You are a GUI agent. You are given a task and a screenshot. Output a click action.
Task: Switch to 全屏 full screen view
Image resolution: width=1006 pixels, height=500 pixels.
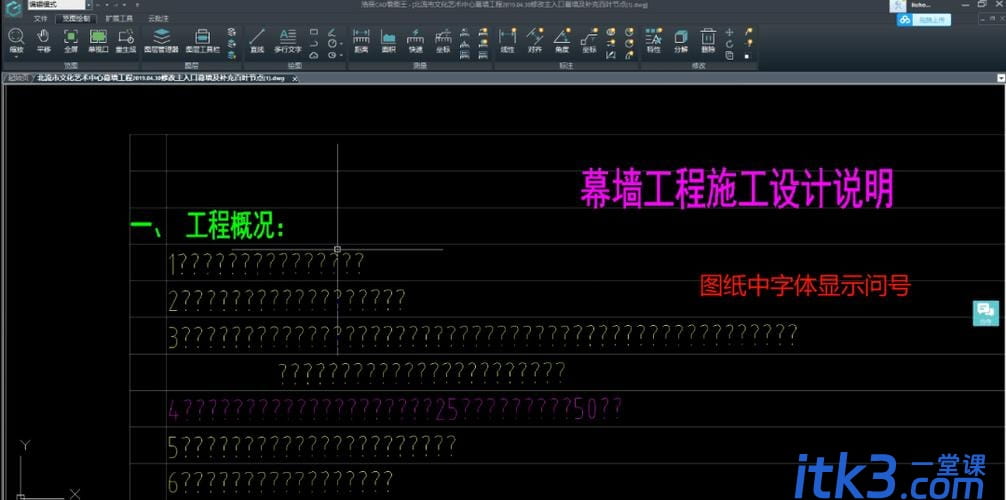click(71, 40)
